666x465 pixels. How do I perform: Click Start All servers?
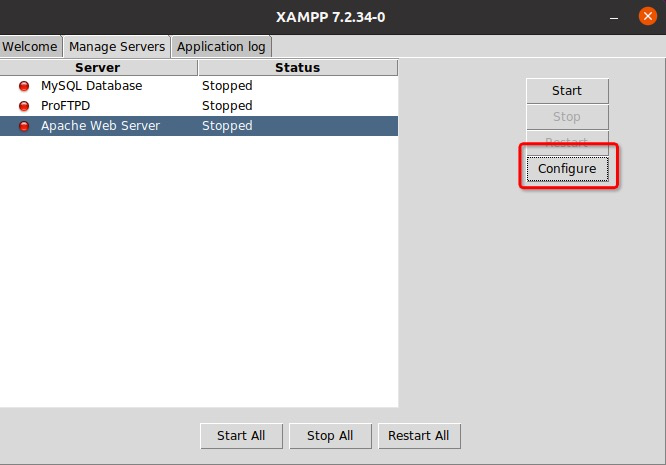pos(241,436)
